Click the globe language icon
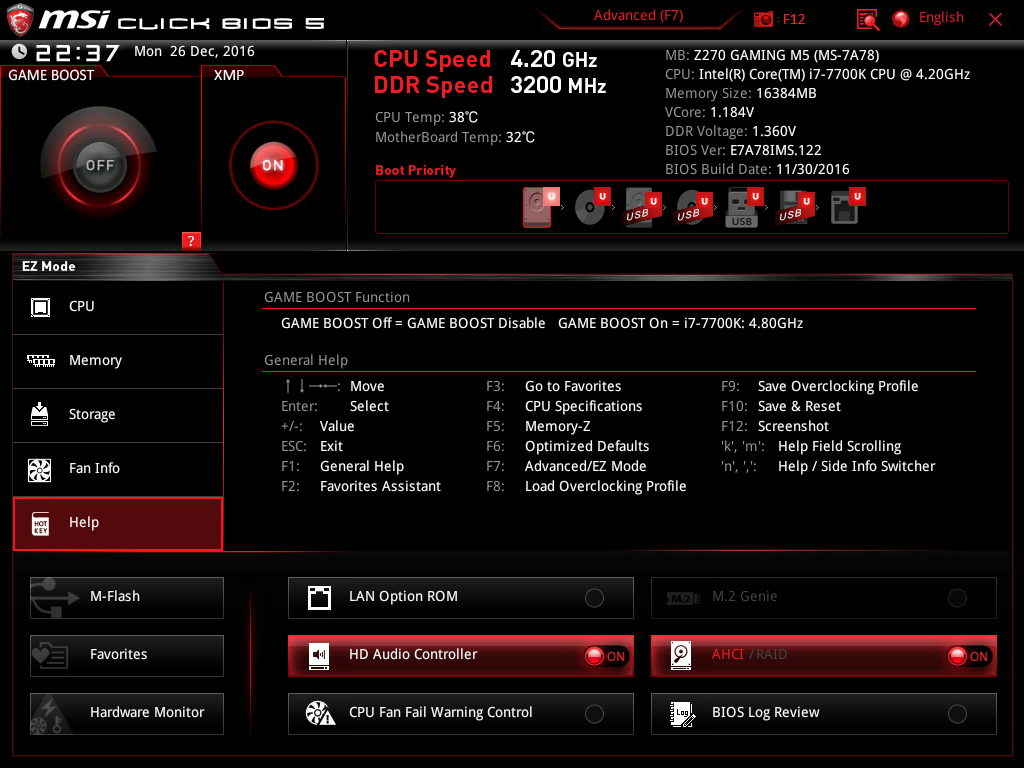This screenshot has width=1024, height=768. coord(901,19)
